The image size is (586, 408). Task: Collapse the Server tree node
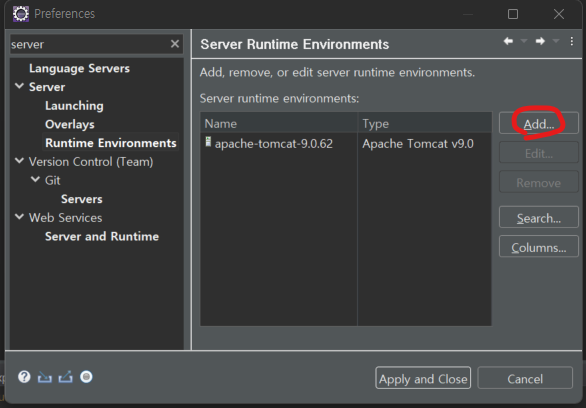point(19,86)
